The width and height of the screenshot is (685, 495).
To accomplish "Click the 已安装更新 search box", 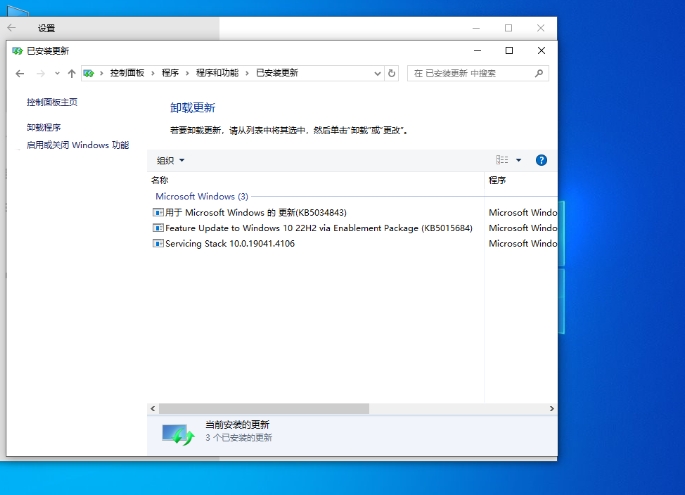I will (468, 73).
